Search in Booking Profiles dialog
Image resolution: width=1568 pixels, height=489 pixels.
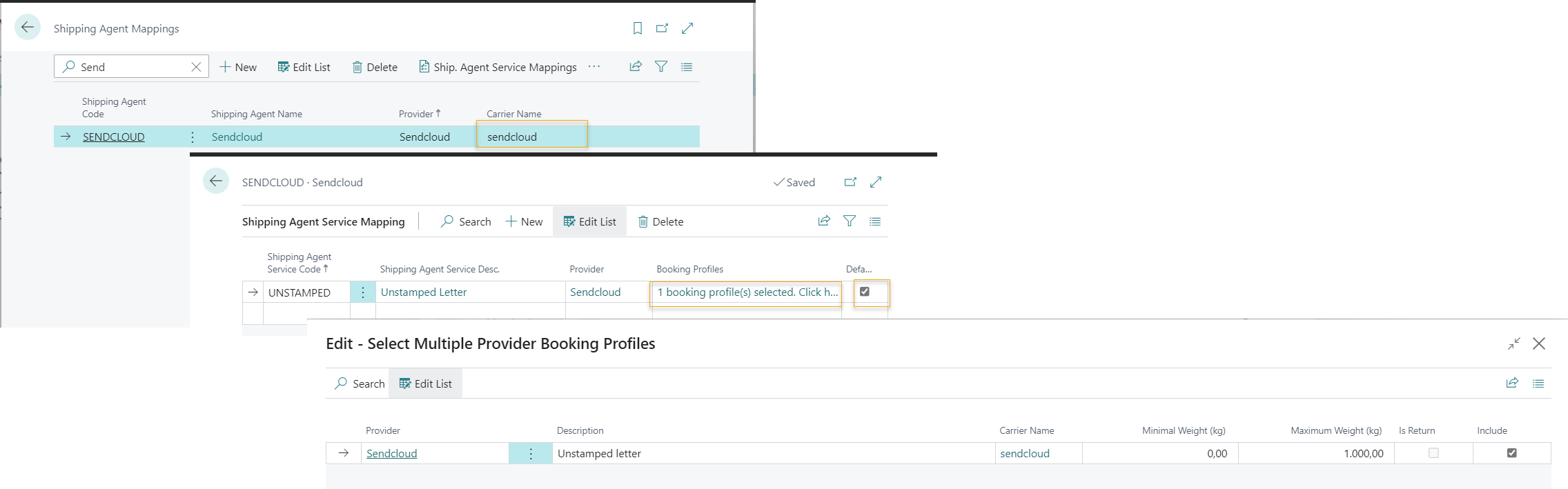(x=360, y=383)
